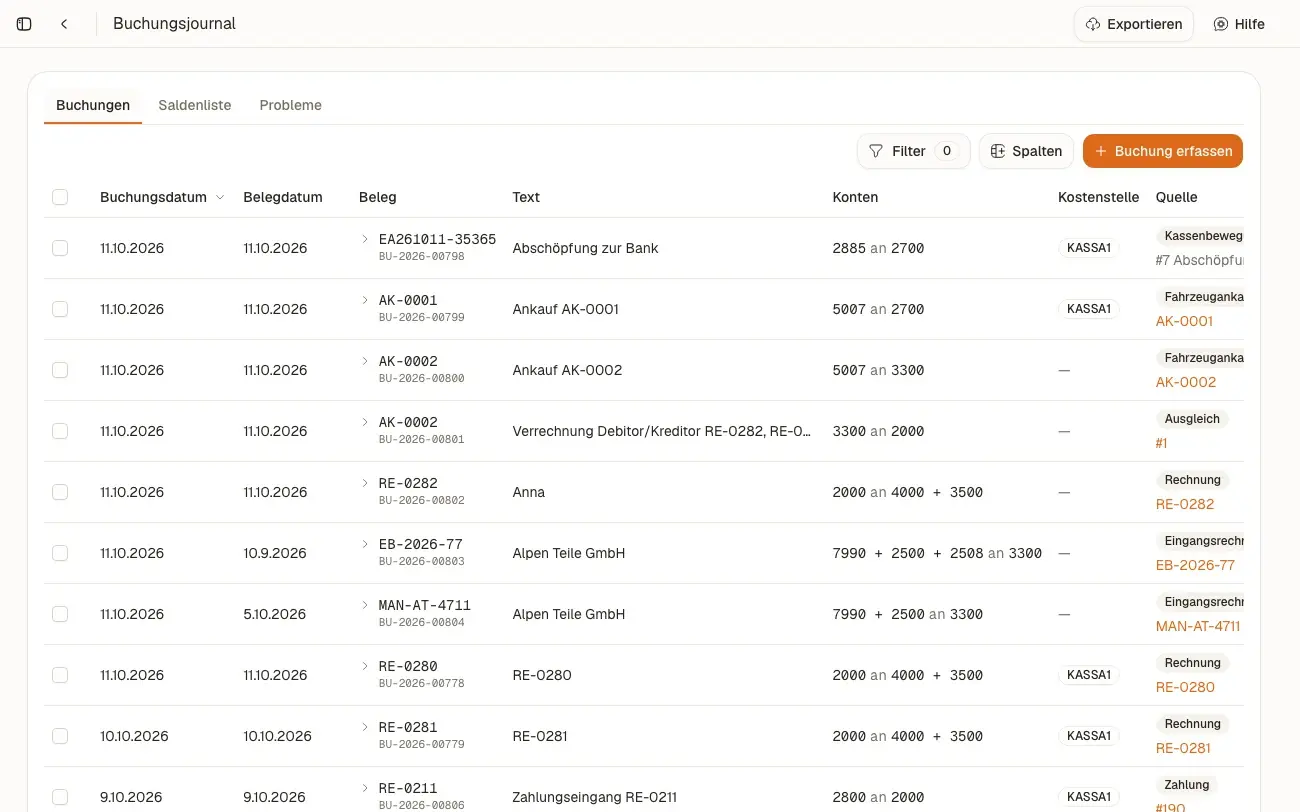The image size is (1300, 812).
Task: Check the Anna row checkbox
Action: (60, 492)
